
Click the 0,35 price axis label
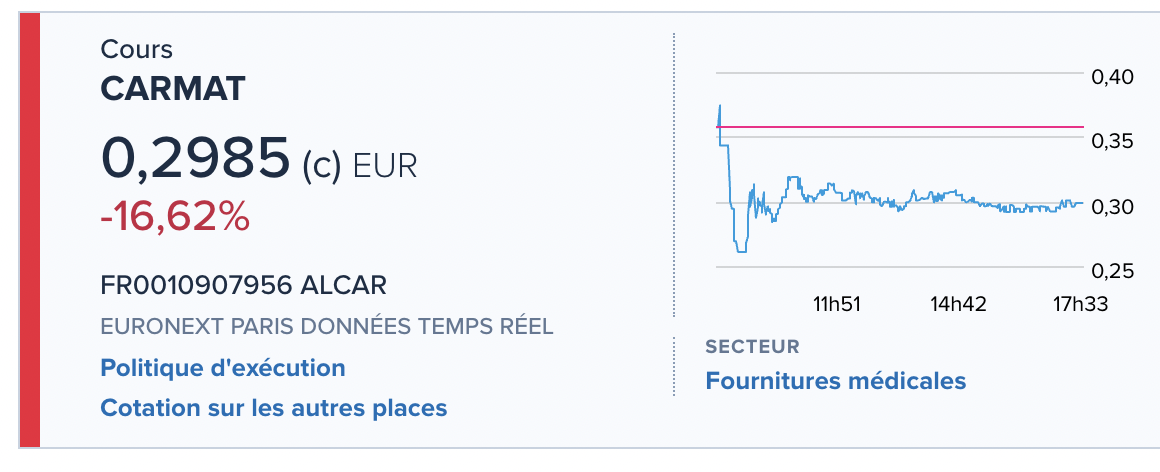pyautogui.click(x=1112, y=141)
